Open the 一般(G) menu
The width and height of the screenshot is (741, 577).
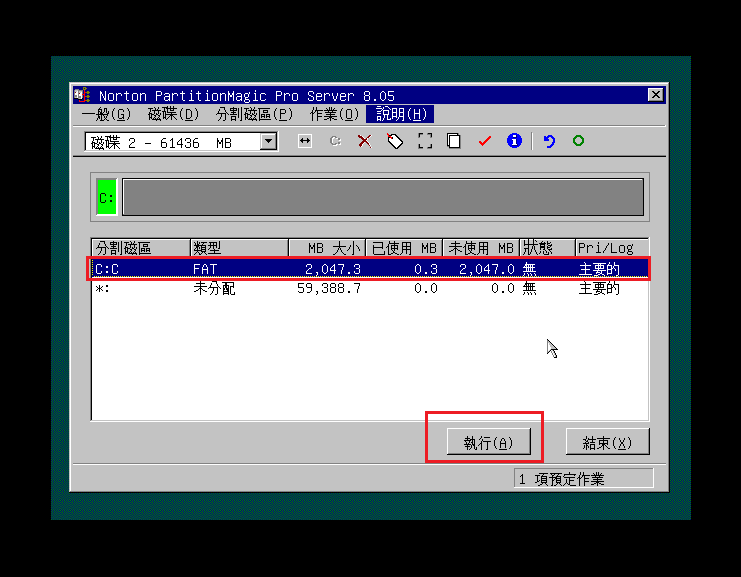tap(106, 115)
